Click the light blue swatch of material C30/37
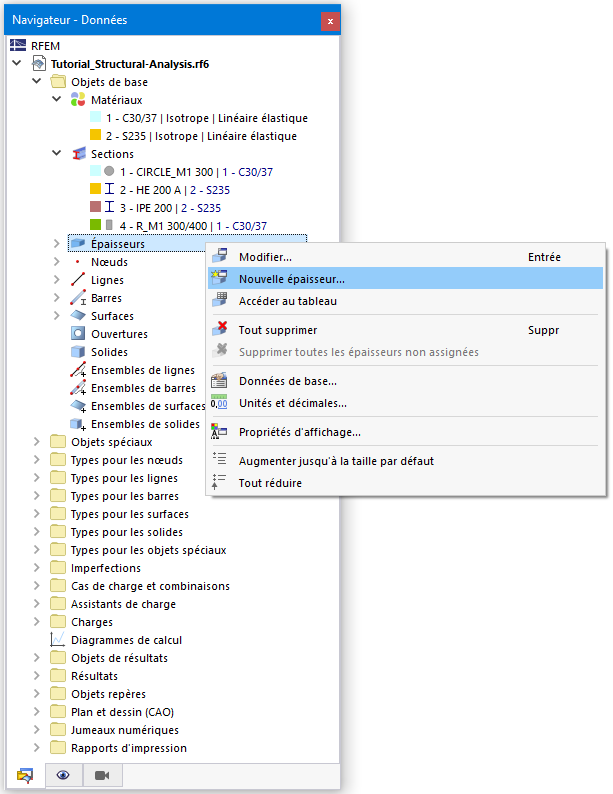 [95, 117]
